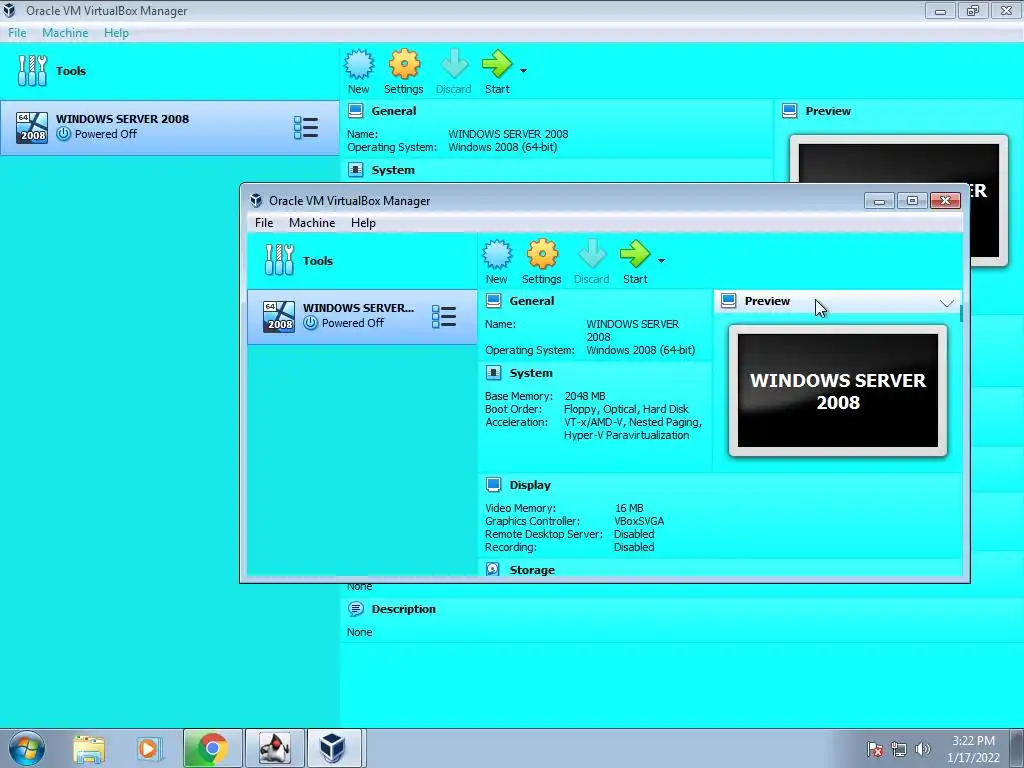Click 'Recording:' label in front window
This screenshot has width=1024, height=768.
(x=511, y=547)
